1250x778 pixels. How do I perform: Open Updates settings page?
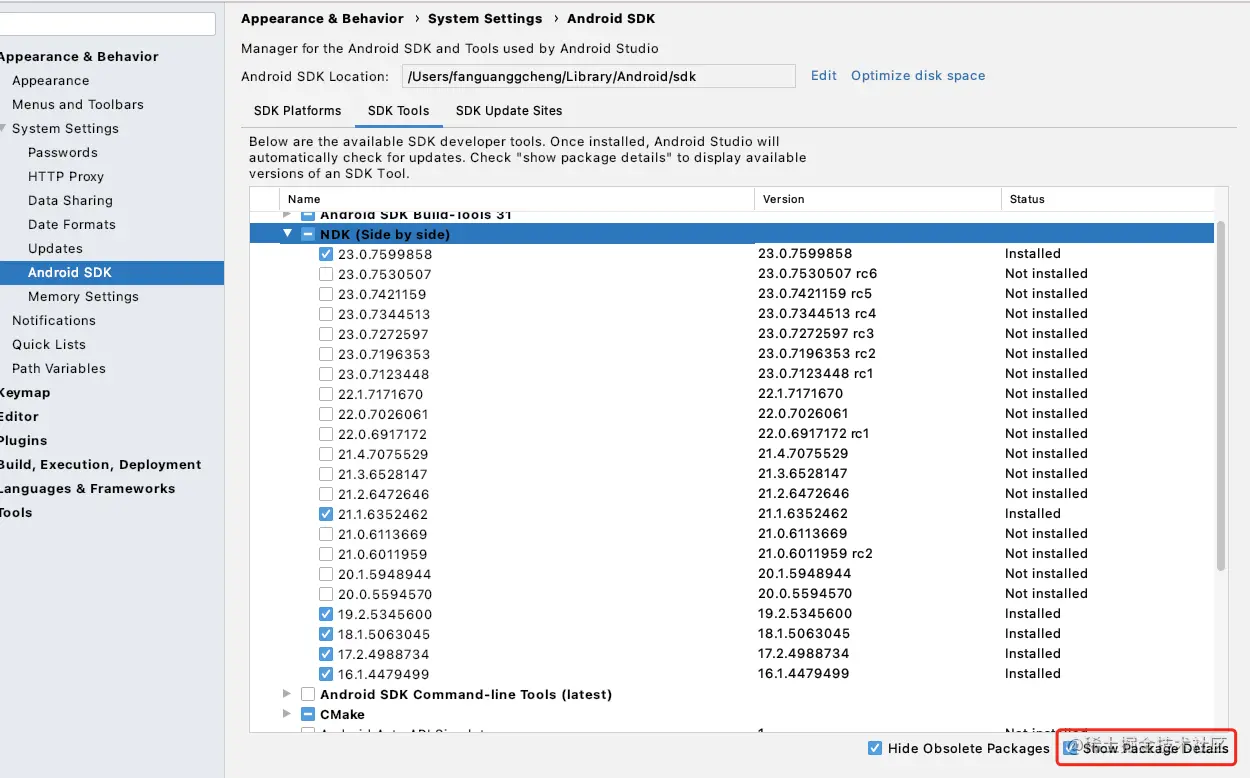(55, 249)
